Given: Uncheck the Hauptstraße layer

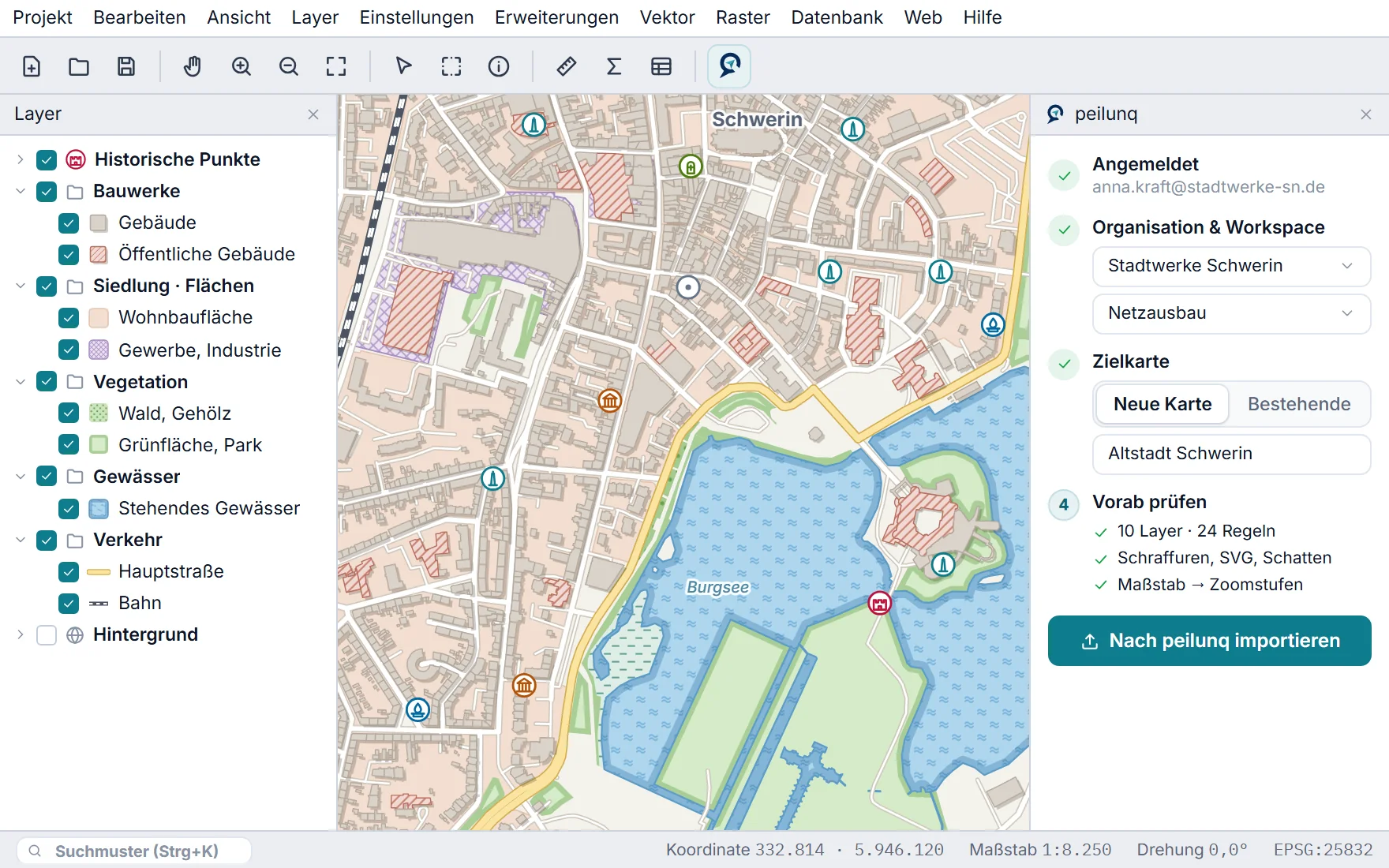Looking at the screenshot, I should (69, 571).
